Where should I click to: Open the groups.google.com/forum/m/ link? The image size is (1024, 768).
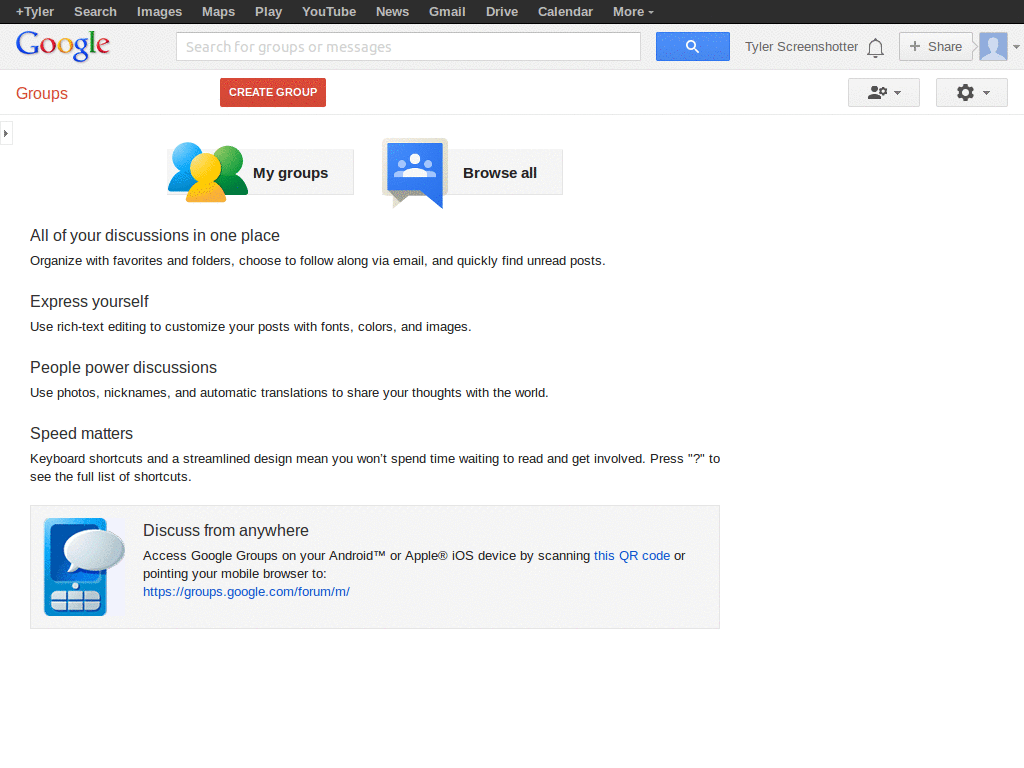point(246,592)
